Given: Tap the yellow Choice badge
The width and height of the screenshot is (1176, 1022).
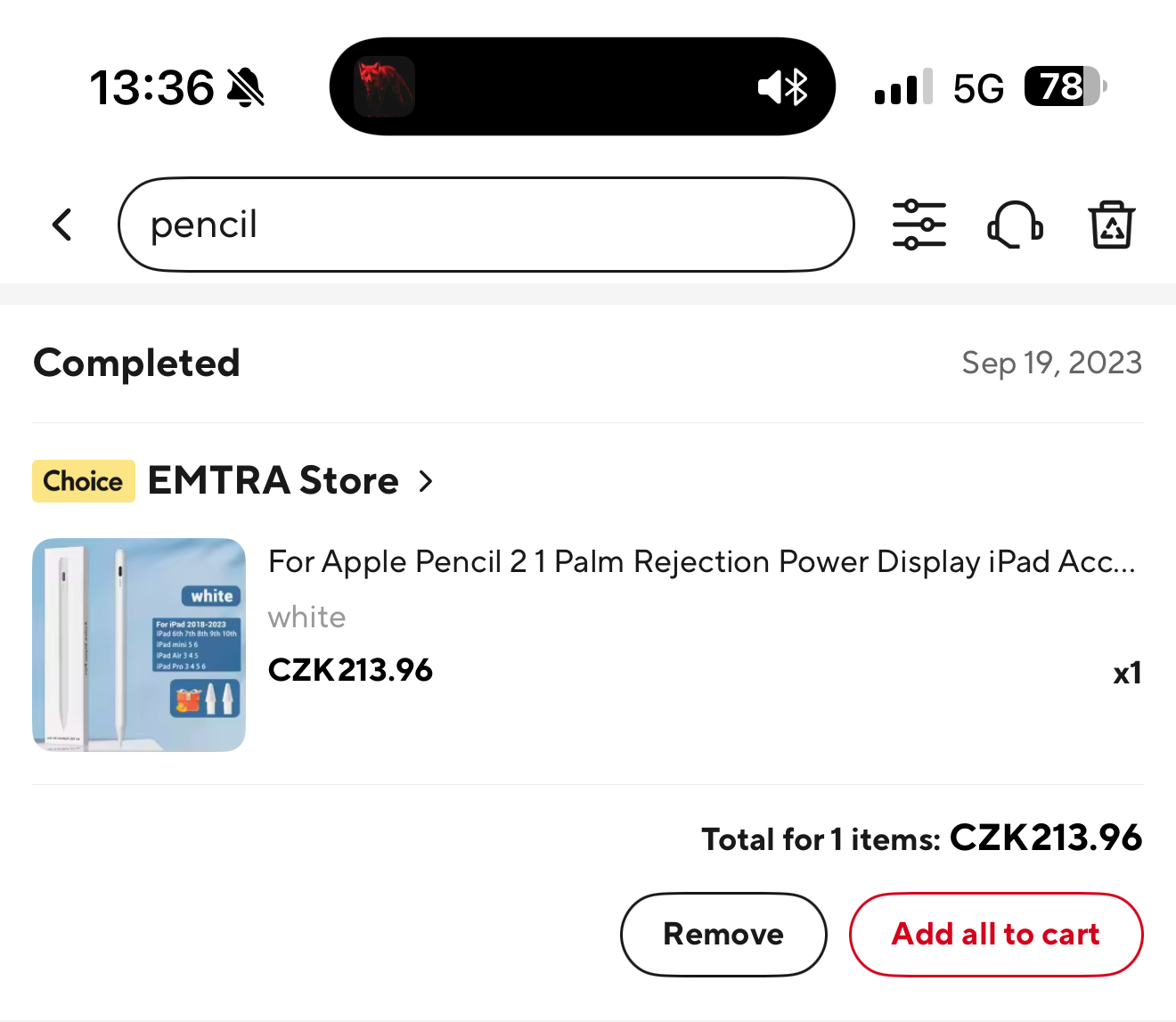Looking at the screenshot, I should click(x=84, y=481).
